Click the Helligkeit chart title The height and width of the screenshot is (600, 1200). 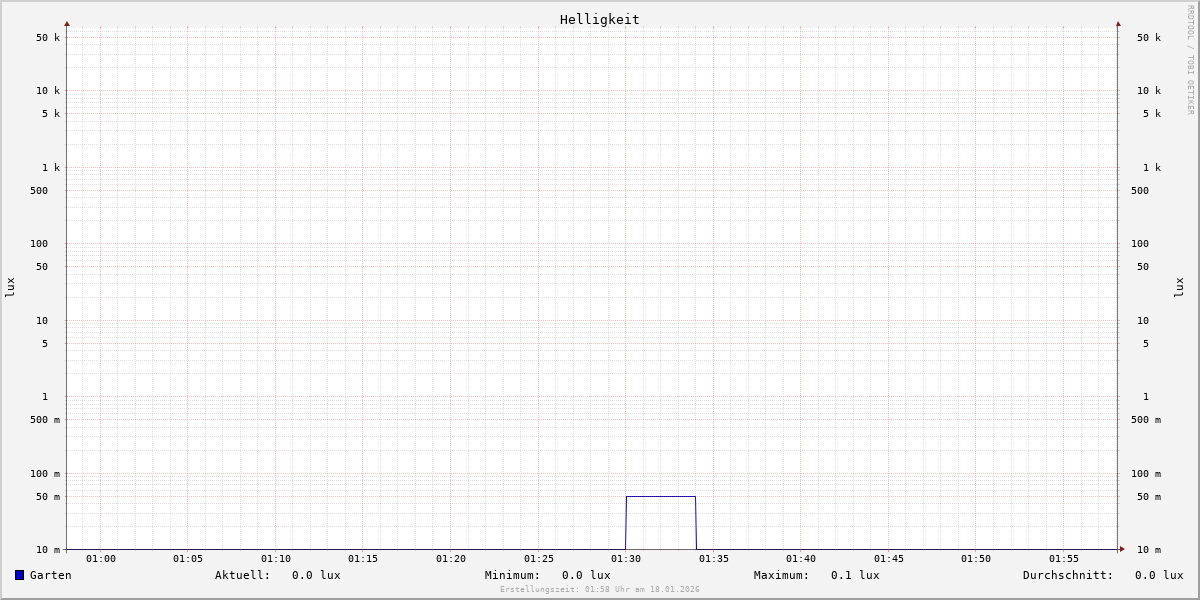point(600,19)
